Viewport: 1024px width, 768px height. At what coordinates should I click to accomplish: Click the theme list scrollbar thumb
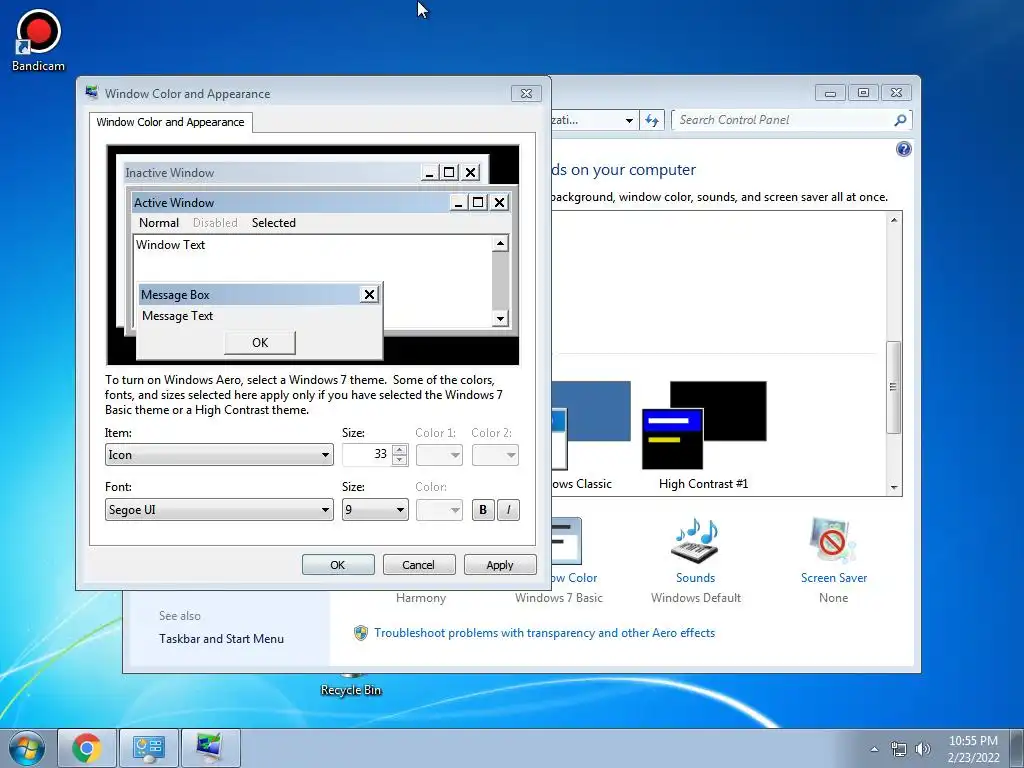click(894, 387)
